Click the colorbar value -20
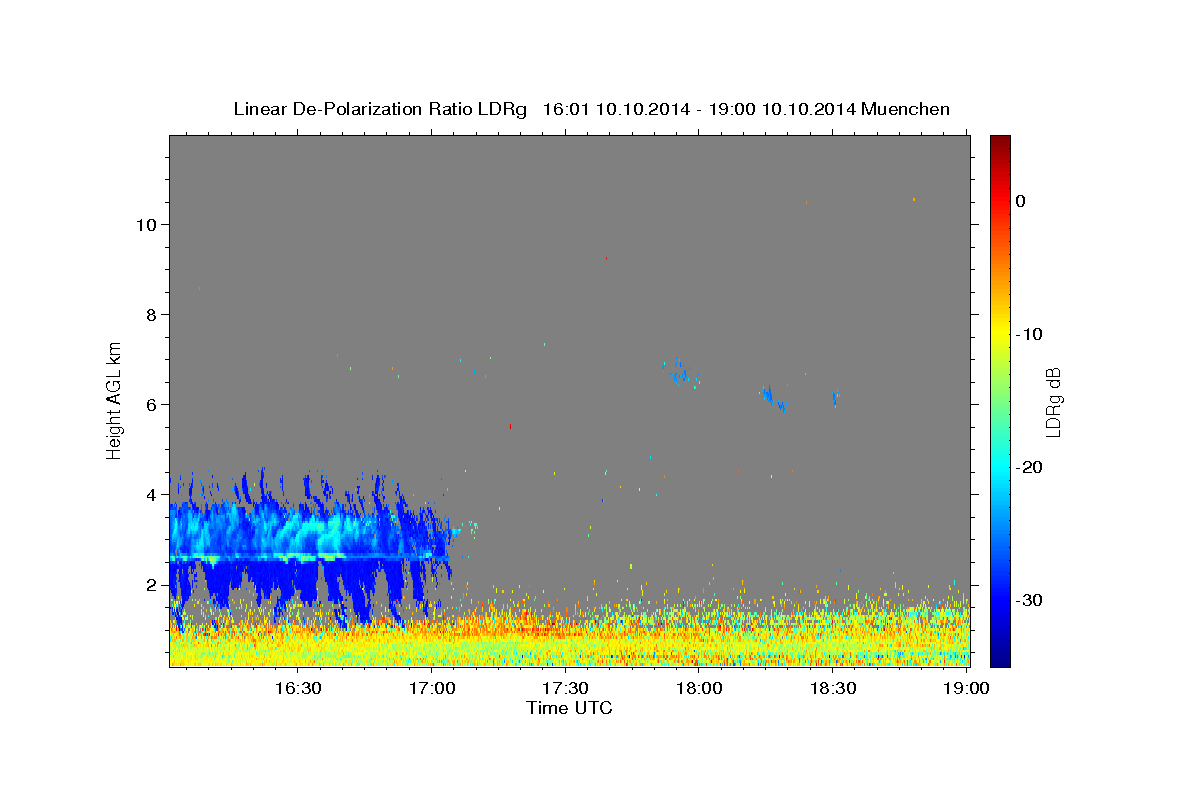Screen dimensions: 1200x800 1028,467
